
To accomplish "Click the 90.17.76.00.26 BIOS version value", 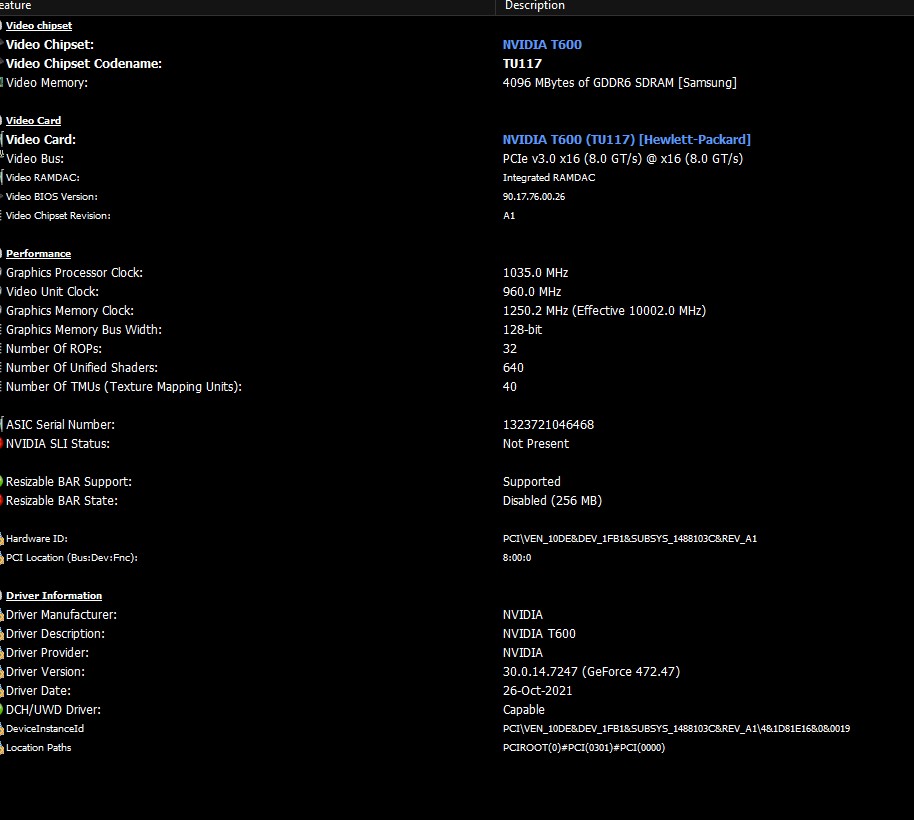I will (x=534, y=197).
